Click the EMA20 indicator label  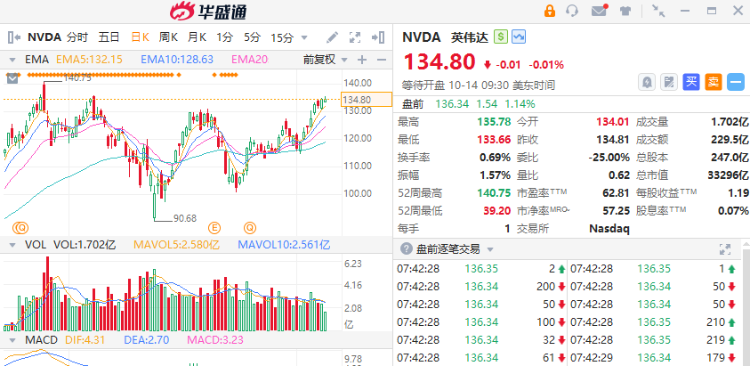pos(250,60)
